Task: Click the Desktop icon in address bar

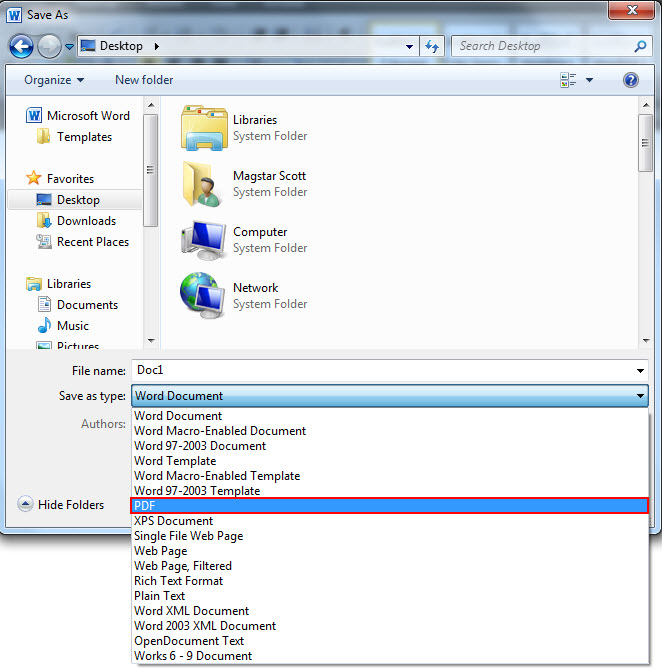Action: [x=88, y=46]
